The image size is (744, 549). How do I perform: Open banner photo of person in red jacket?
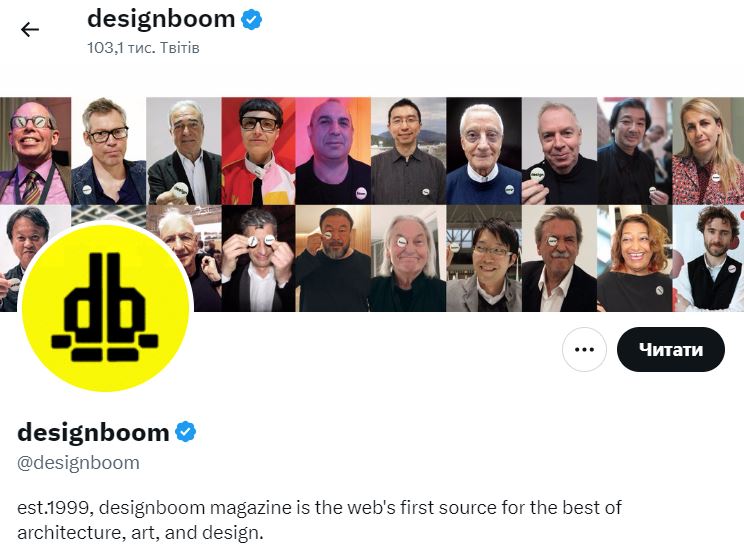pyautogui.click(x=258, y=151)
